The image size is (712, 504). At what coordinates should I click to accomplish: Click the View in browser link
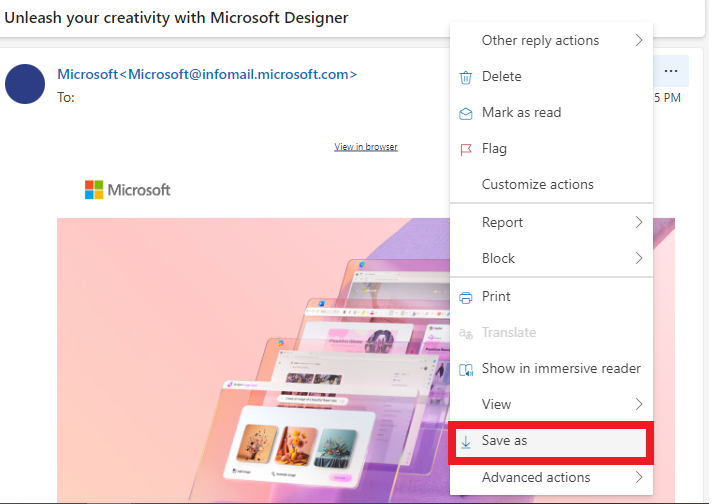pyautogui.click(x=366, y=147)
